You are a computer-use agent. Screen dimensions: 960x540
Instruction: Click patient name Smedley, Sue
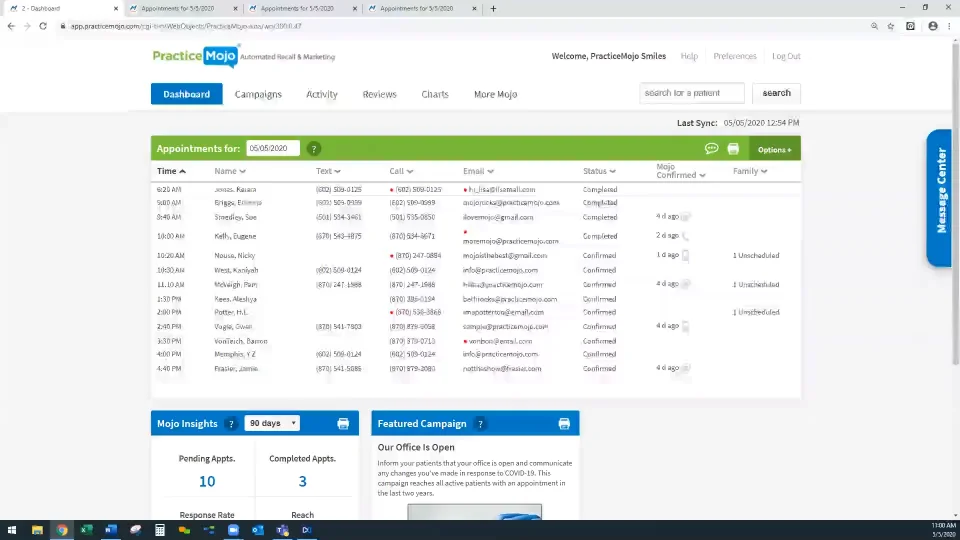click(x=235, y=217)
